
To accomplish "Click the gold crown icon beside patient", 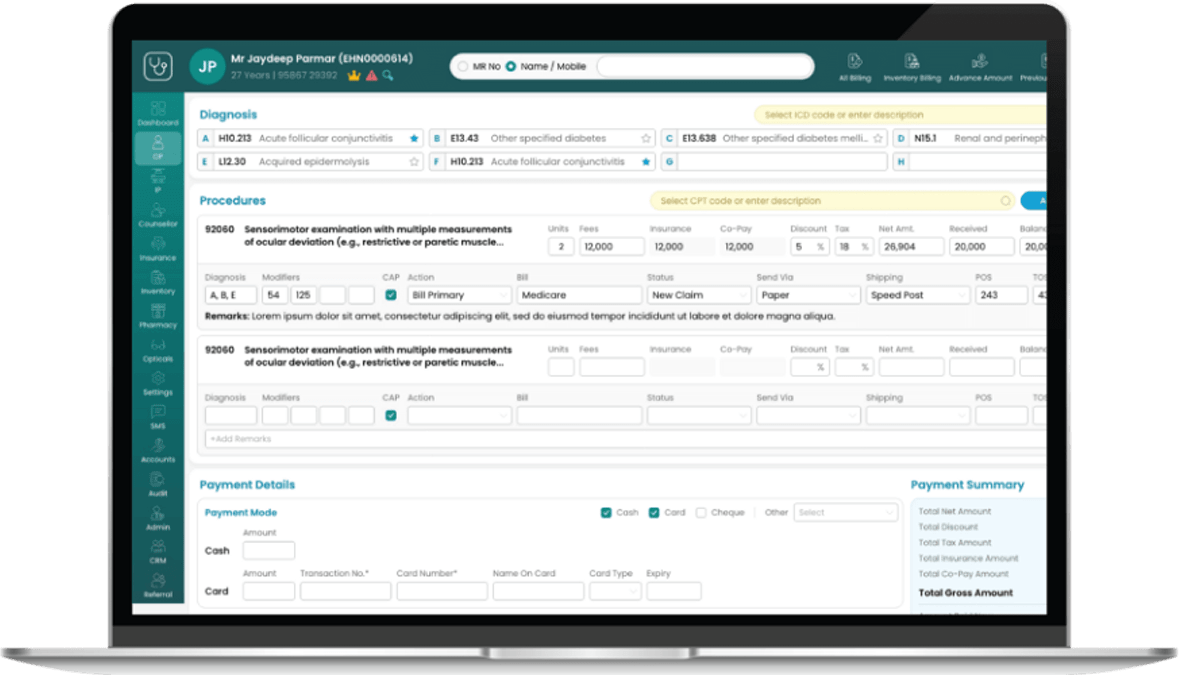I will 354,75.
